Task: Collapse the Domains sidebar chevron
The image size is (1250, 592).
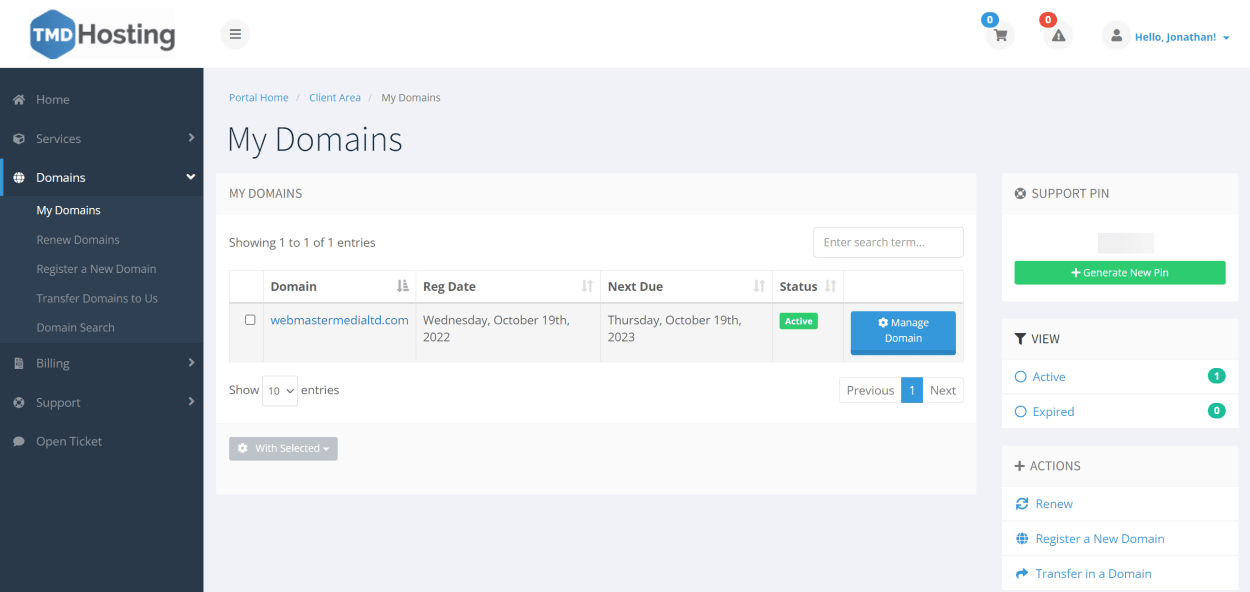Action: coord(191,177)
